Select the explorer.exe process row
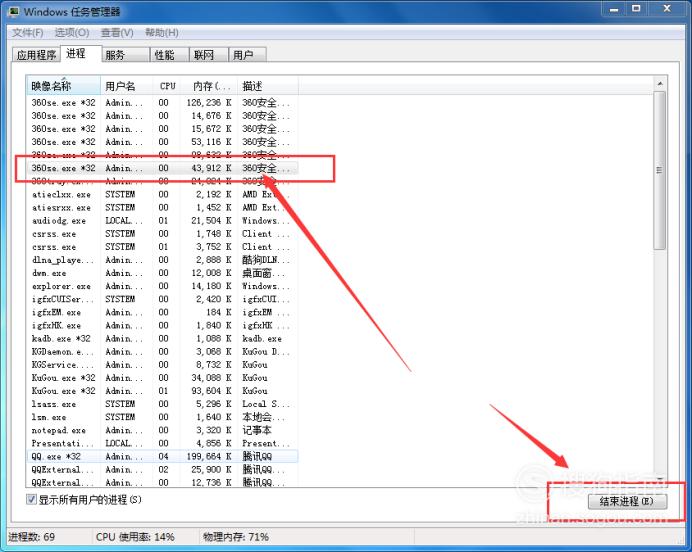Viewport: 692px width, 552px height. [162, 286]
